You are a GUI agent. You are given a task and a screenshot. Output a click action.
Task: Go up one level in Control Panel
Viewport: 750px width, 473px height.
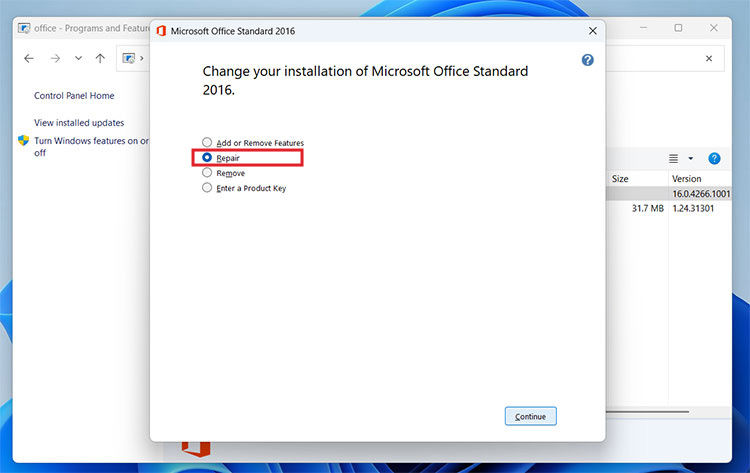tap(100, 58)
